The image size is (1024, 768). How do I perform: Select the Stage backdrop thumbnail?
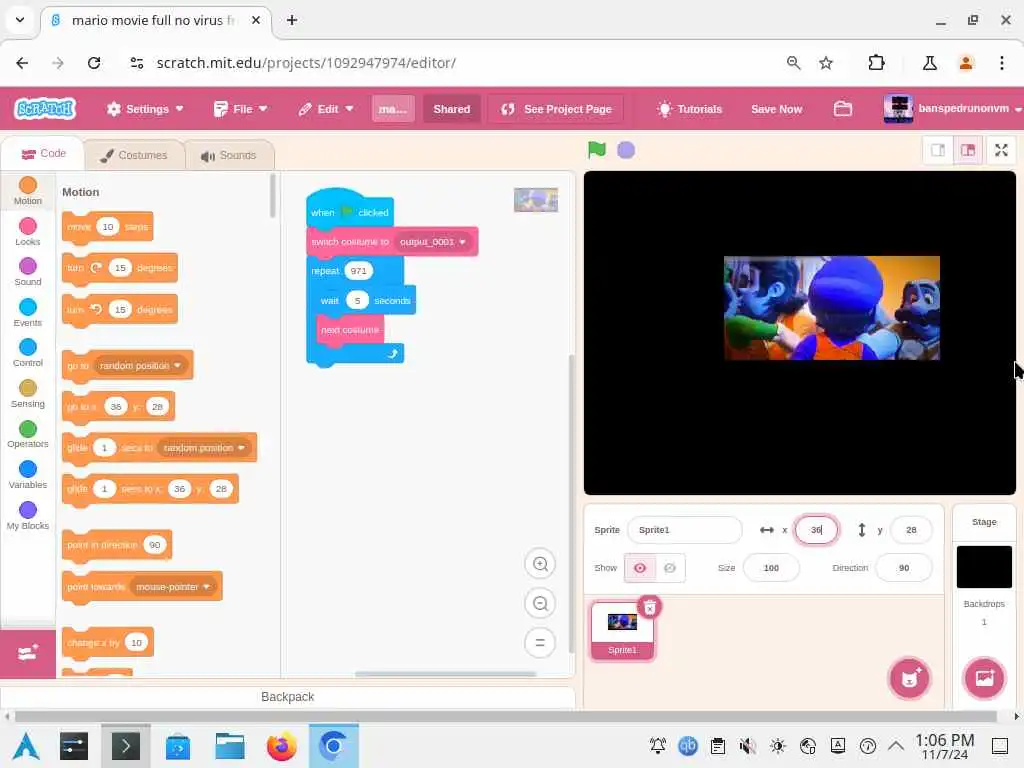coord(984,567)
